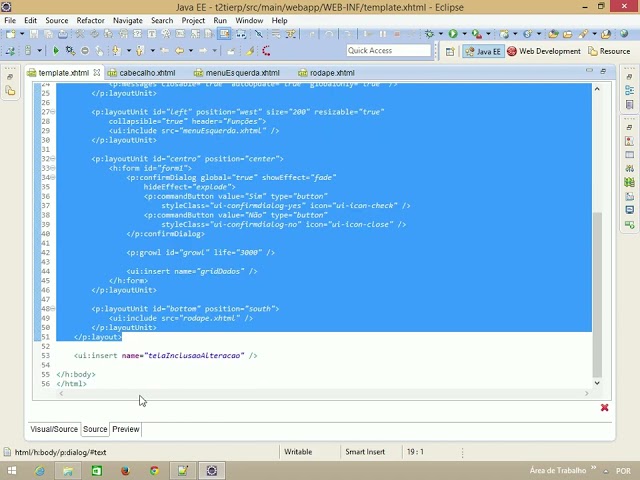Switch to the Web Development perspective
This screenshot has width=640, height=480.
pos(544,51)
